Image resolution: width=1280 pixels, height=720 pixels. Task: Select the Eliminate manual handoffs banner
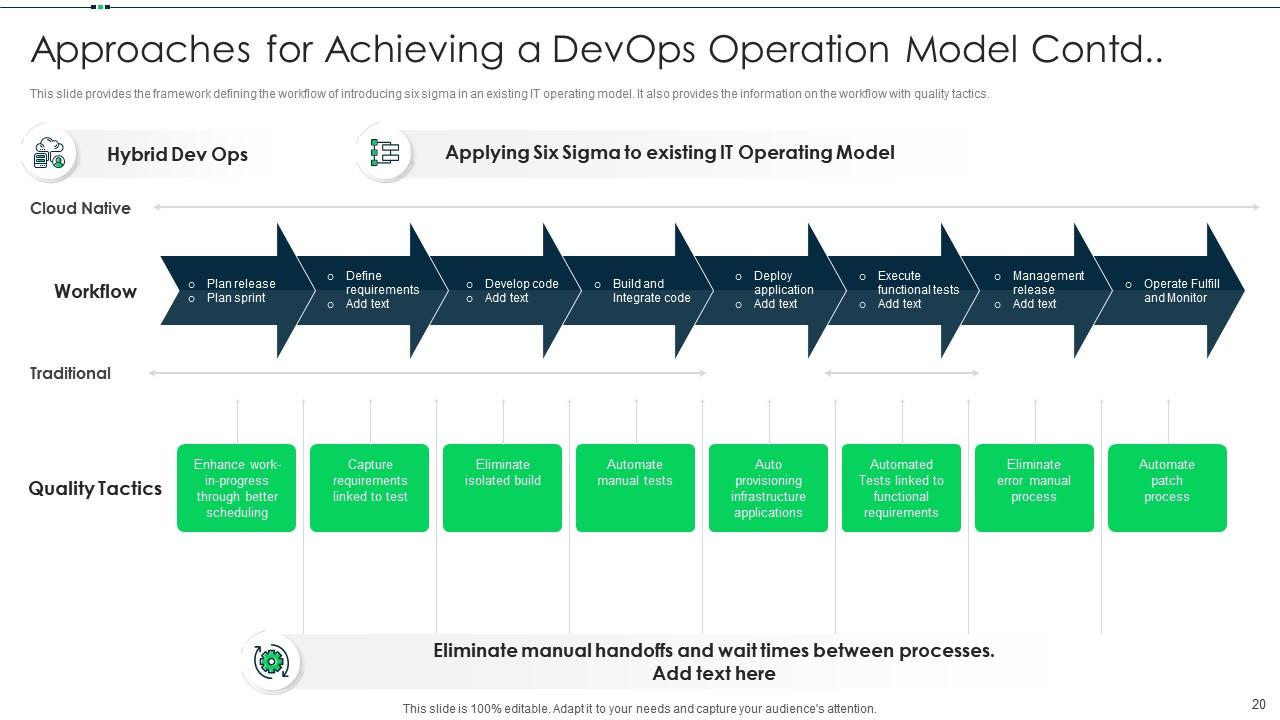pyautogui.click(x=713, y=650)
